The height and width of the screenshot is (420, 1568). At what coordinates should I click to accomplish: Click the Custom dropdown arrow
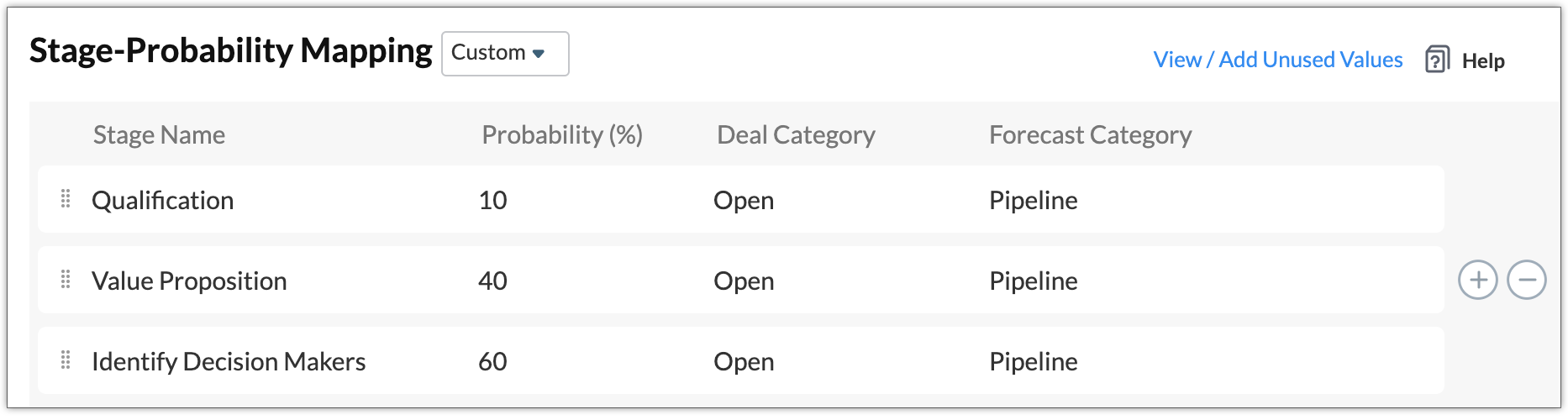(539, 54)
